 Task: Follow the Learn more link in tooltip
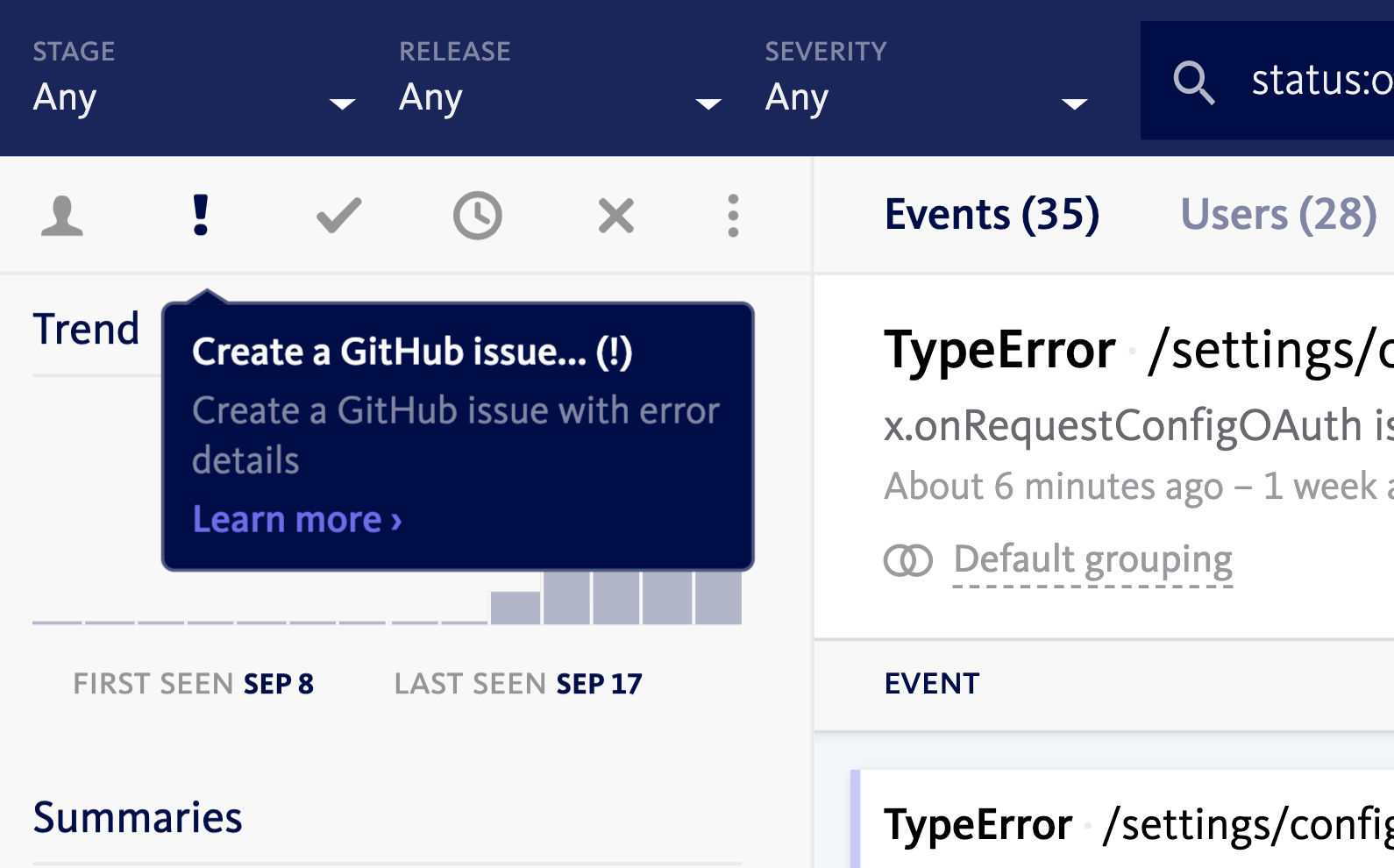coord(297,520)
